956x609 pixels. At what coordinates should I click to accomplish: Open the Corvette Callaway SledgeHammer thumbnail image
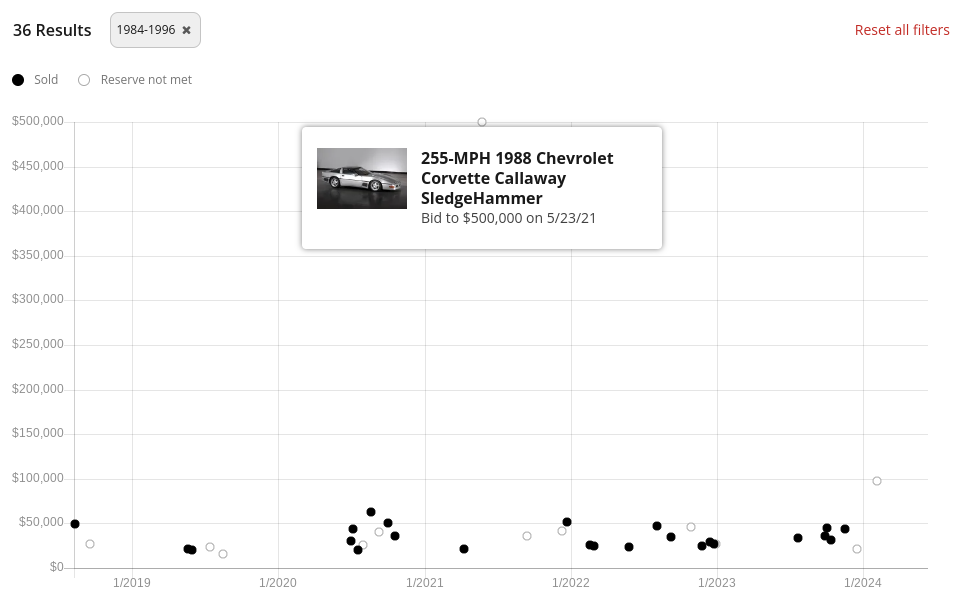(x=362, y=178)
